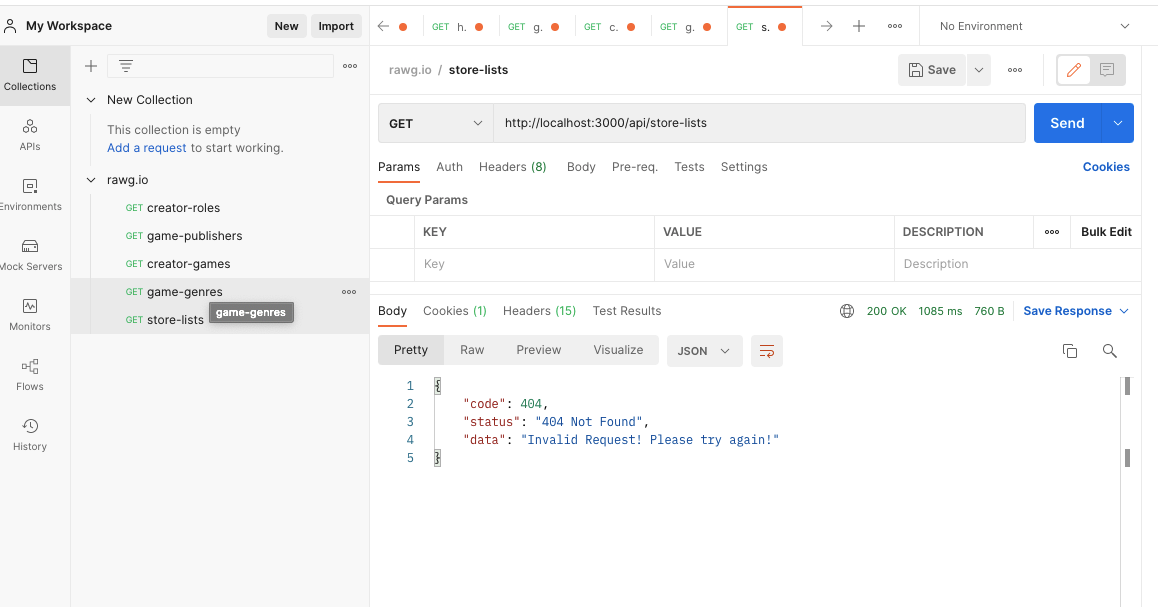Collapse the rawg.io collection
Viewport: 1158px width, 607px height.
91,180
